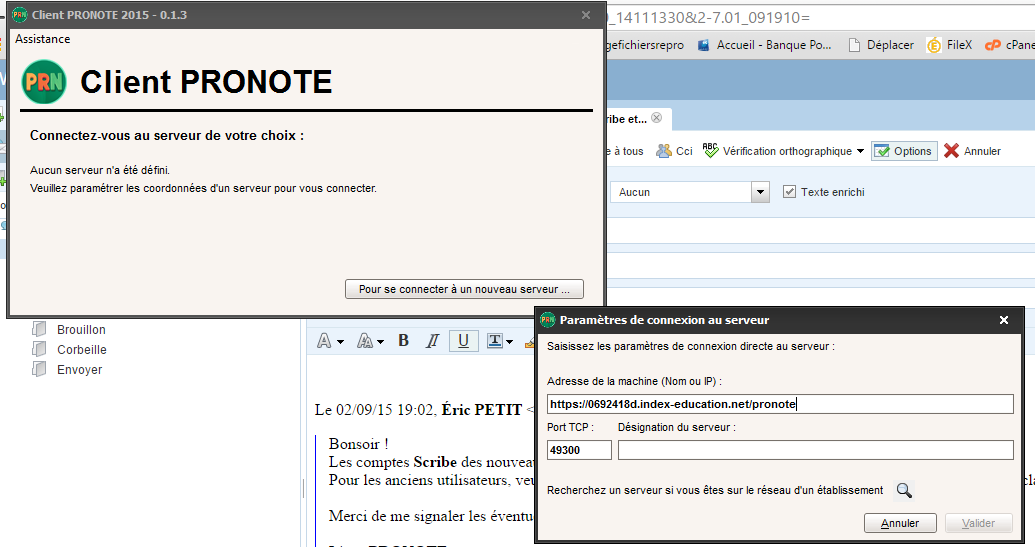1035x547 pixels.
Task: Toggle italic text formatting
Action: (x=432, y=340)
